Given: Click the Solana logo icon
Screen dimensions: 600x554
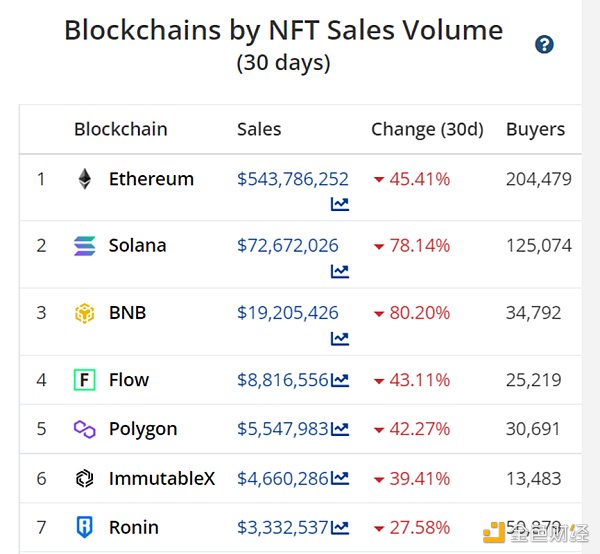Looking at the screenshot, I should (84, 246).
